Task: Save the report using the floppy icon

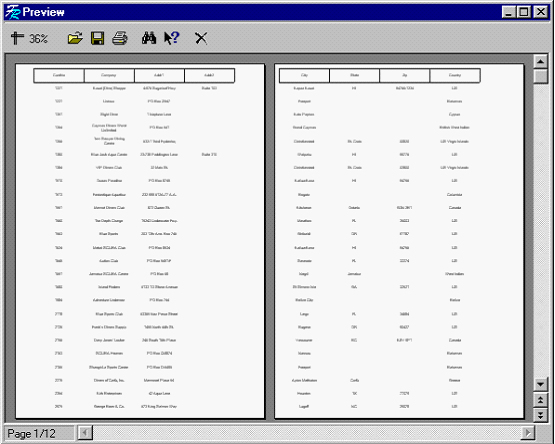Action: 97,38
